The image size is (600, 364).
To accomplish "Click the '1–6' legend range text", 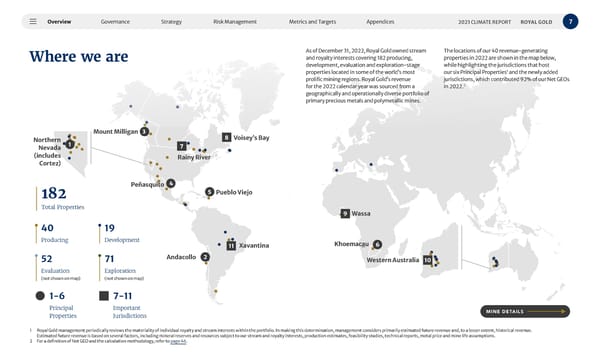I will pos(57,295).
